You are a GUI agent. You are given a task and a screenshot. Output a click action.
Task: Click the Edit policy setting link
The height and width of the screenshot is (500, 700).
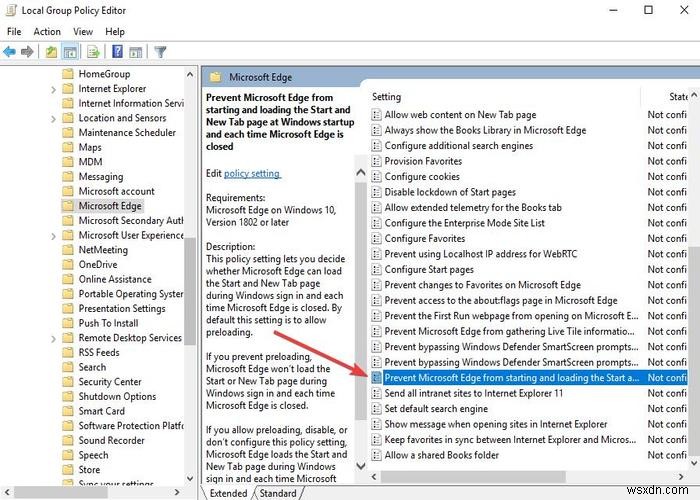pyautogui.click(x=252, y=173)
